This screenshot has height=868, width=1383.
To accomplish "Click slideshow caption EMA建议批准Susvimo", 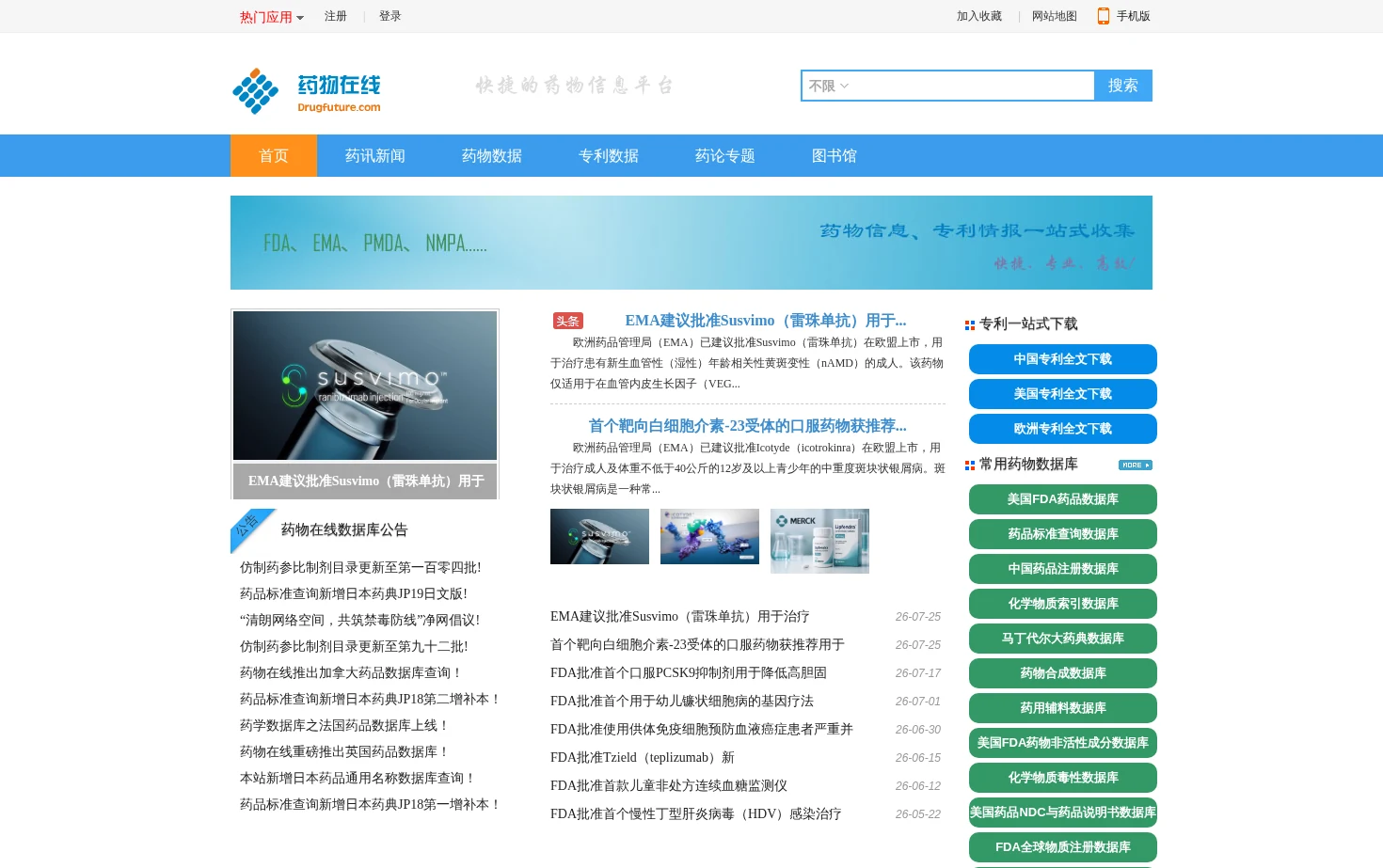I will coord(365,481).
